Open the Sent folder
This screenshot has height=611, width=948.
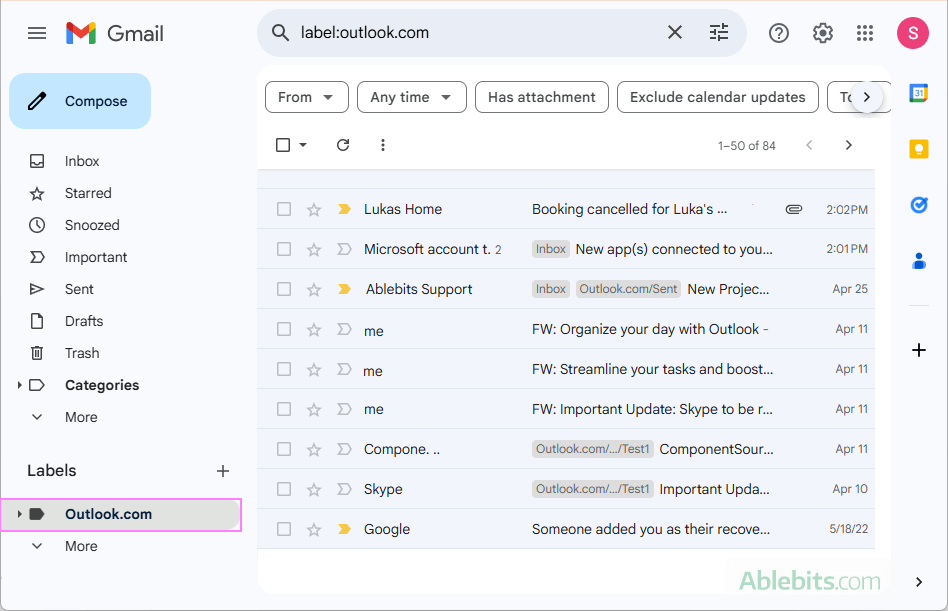pyautogui.click(x=79, y=289)
